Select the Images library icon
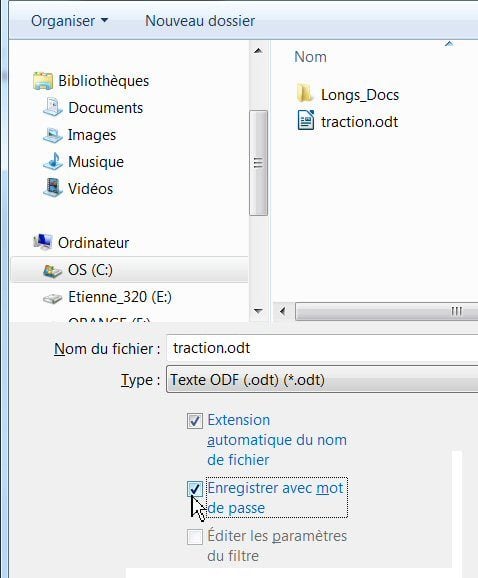This screenshot has width=478, height=578. tap(53, 135)
